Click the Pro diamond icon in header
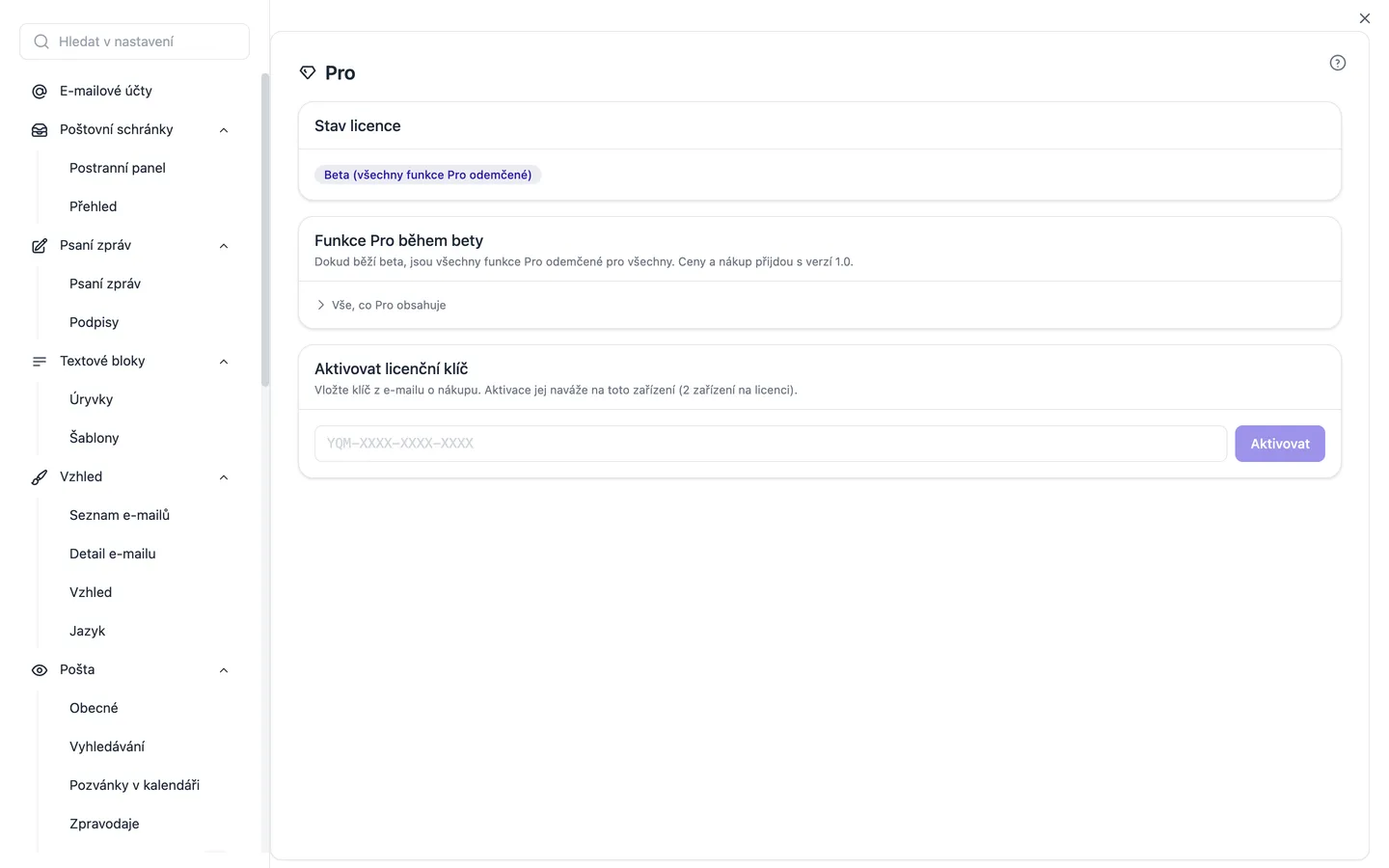 pyautogui.click(x=308, y=73)
